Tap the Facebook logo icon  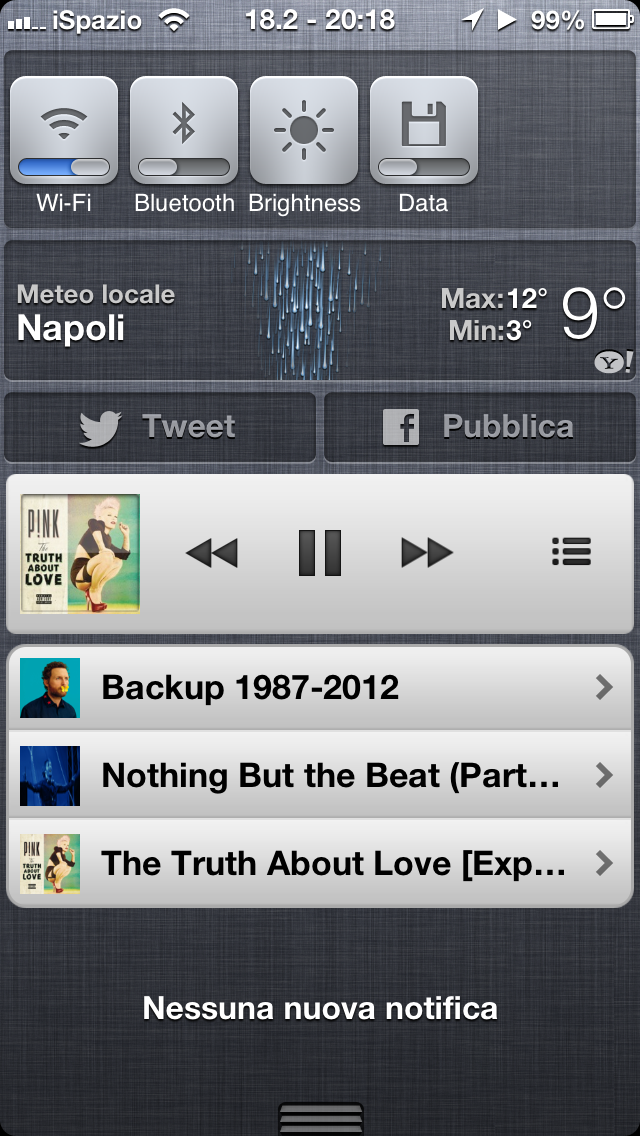pos(401,427)
